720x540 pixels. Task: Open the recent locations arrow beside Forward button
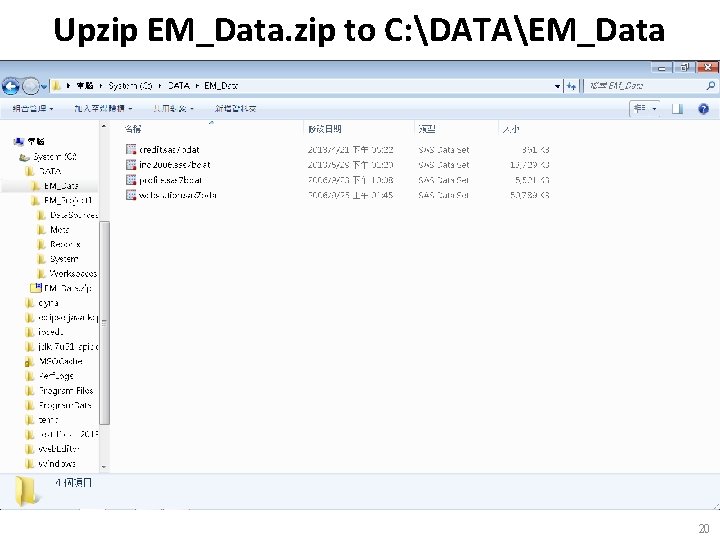(44, 86)
